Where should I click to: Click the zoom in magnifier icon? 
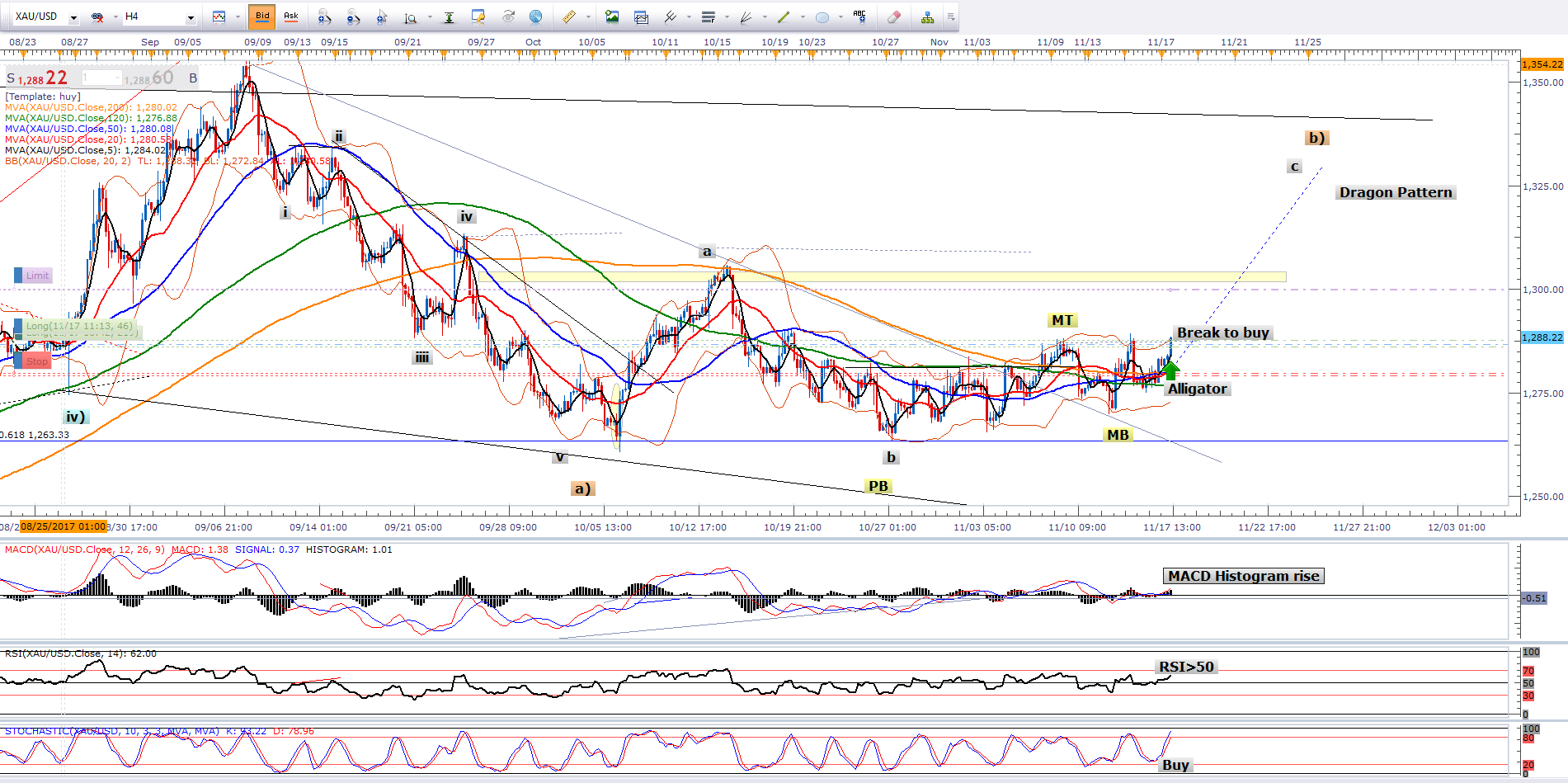(x=323, y=17)
